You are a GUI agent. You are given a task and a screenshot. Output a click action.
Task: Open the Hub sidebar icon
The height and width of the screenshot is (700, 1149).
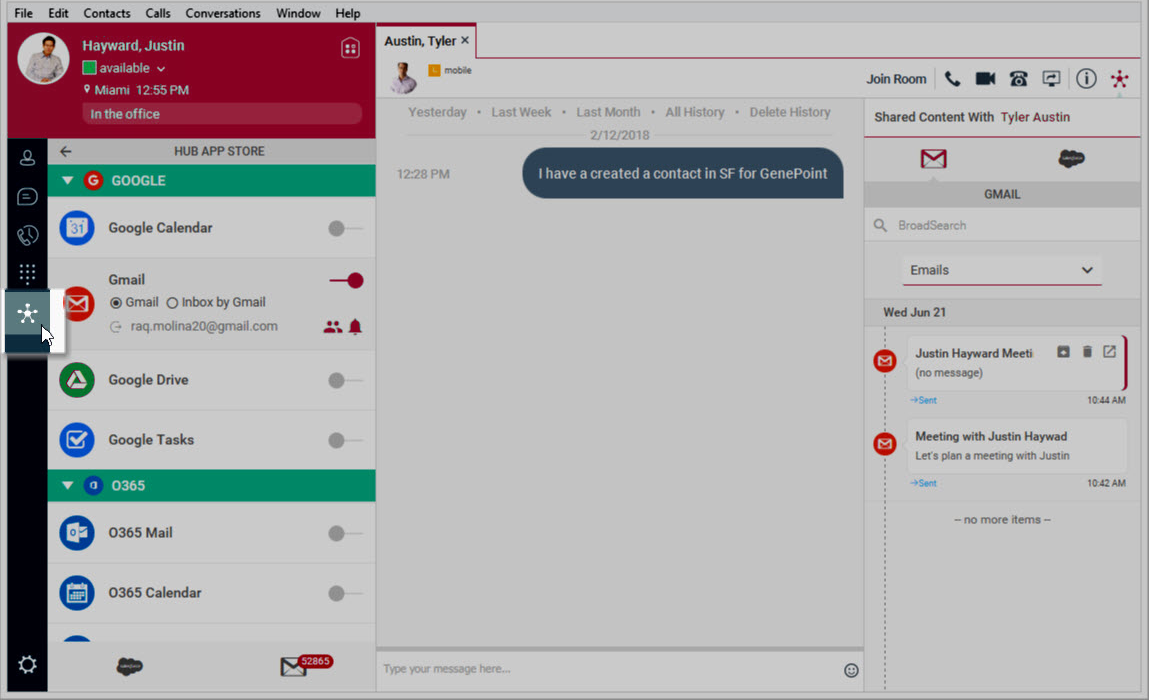tap(27, 314)
